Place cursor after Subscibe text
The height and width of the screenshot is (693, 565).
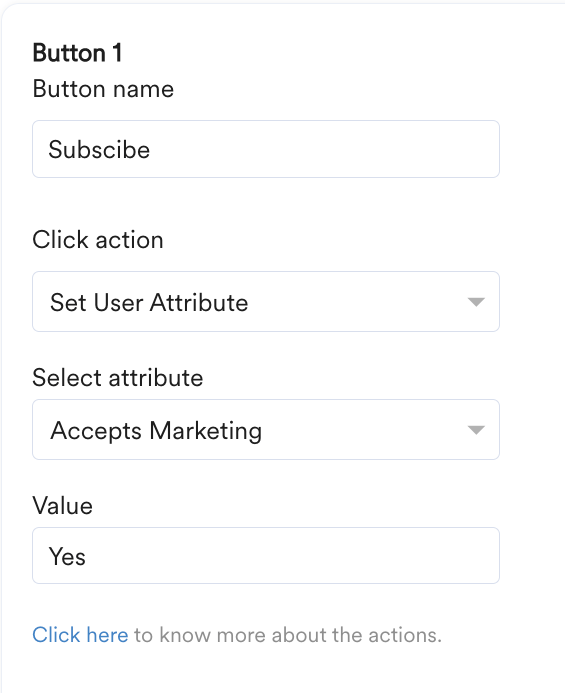[151, 149]
